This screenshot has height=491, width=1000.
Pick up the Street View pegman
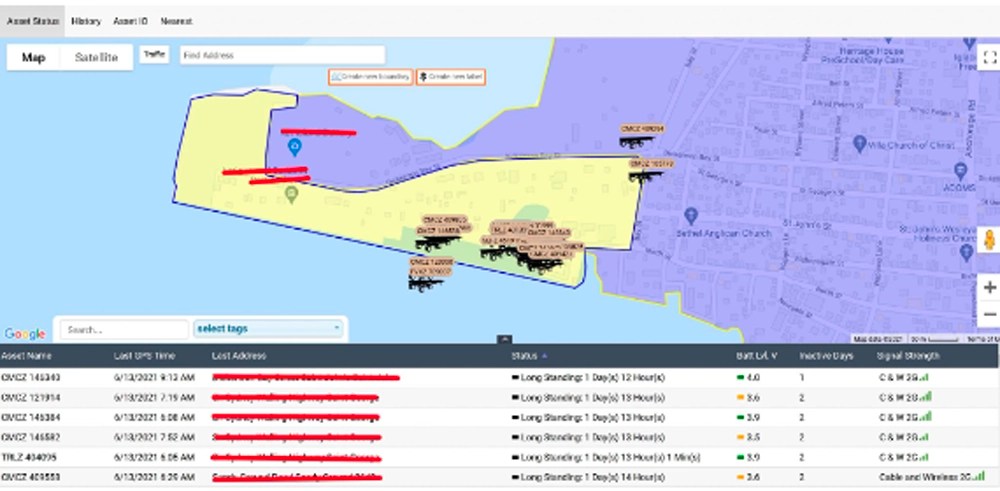(989, 240)
